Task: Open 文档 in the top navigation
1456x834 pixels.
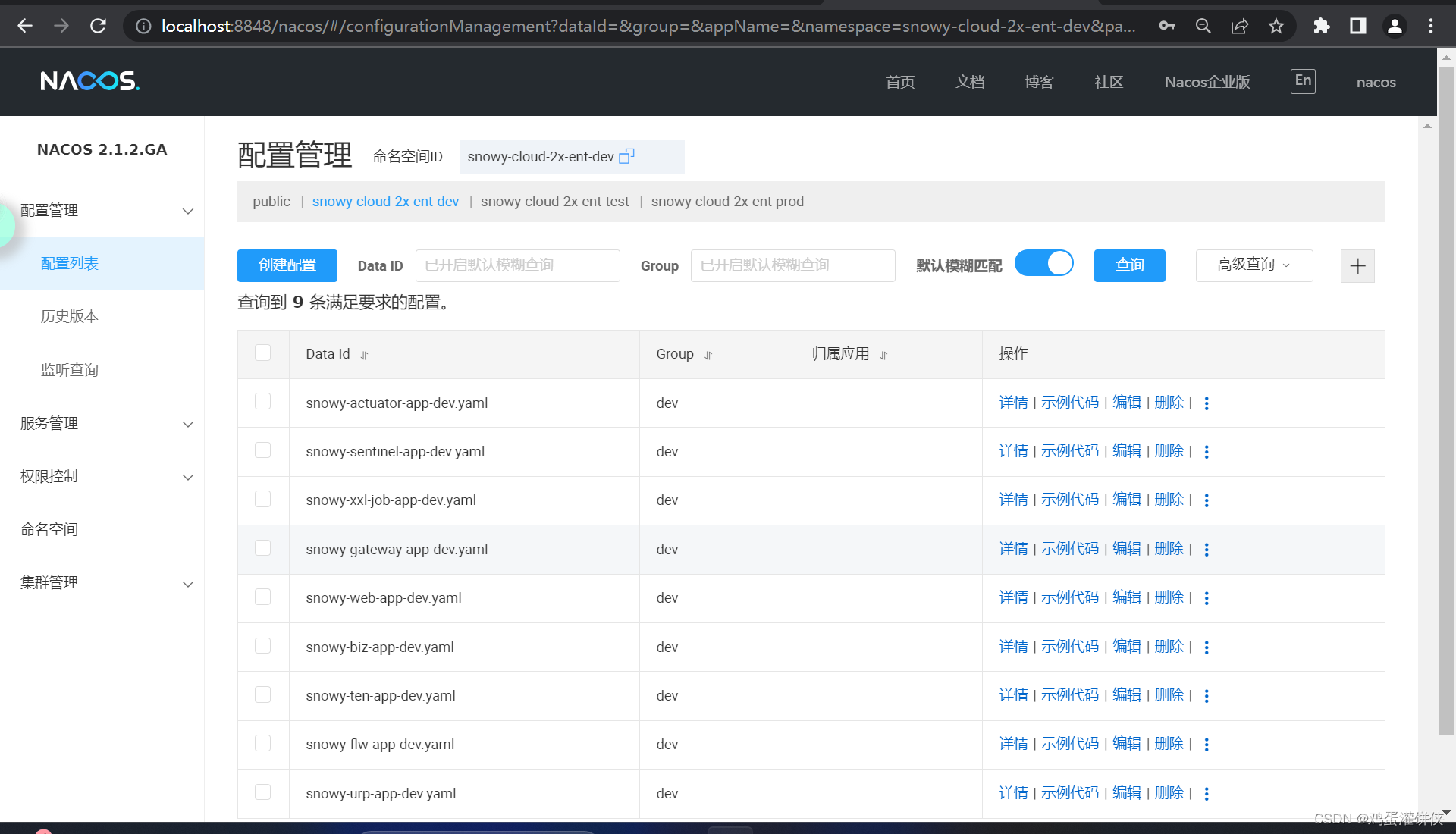Action: coord(970,82)
